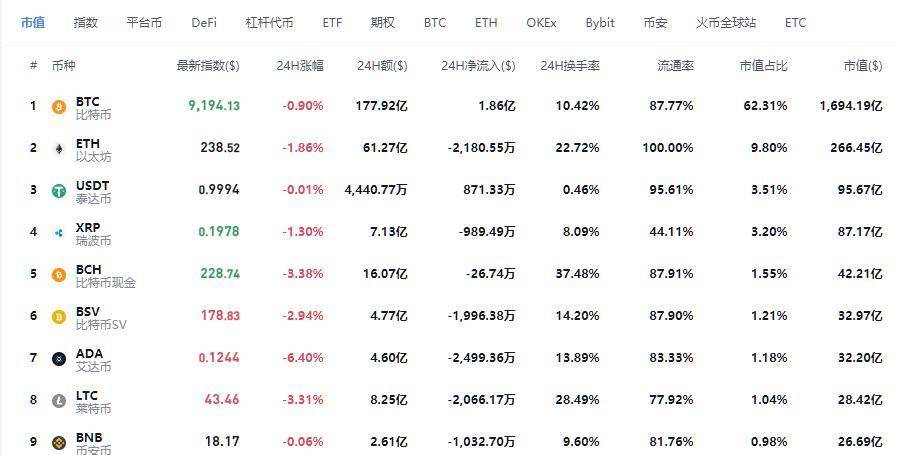Image resolution: width=897 pixels, height=455 pixels.
Task: Switch to the DeFi tab
Action: coord(204,22)
